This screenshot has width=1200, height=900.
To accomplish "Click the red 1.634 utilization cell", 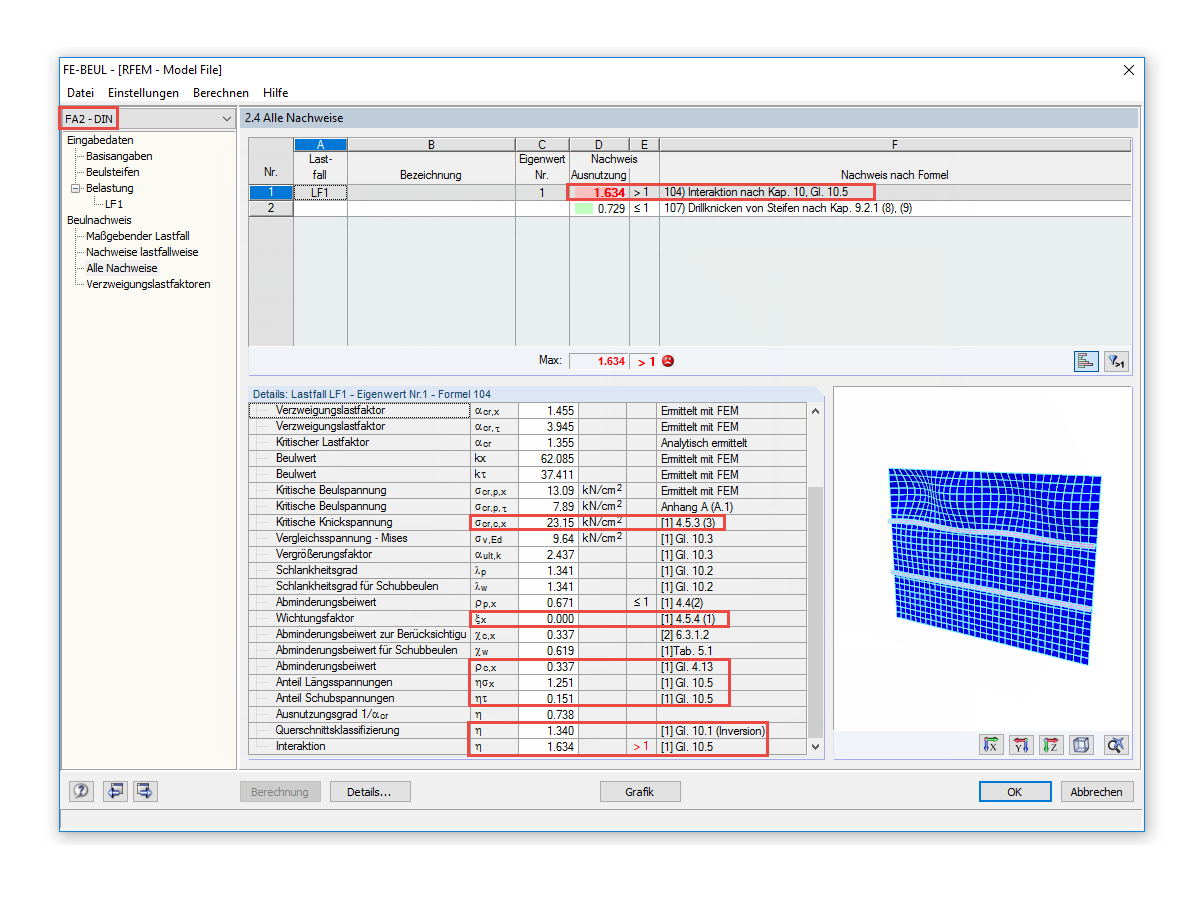I will pyautogui.click(x=599, y=192).
